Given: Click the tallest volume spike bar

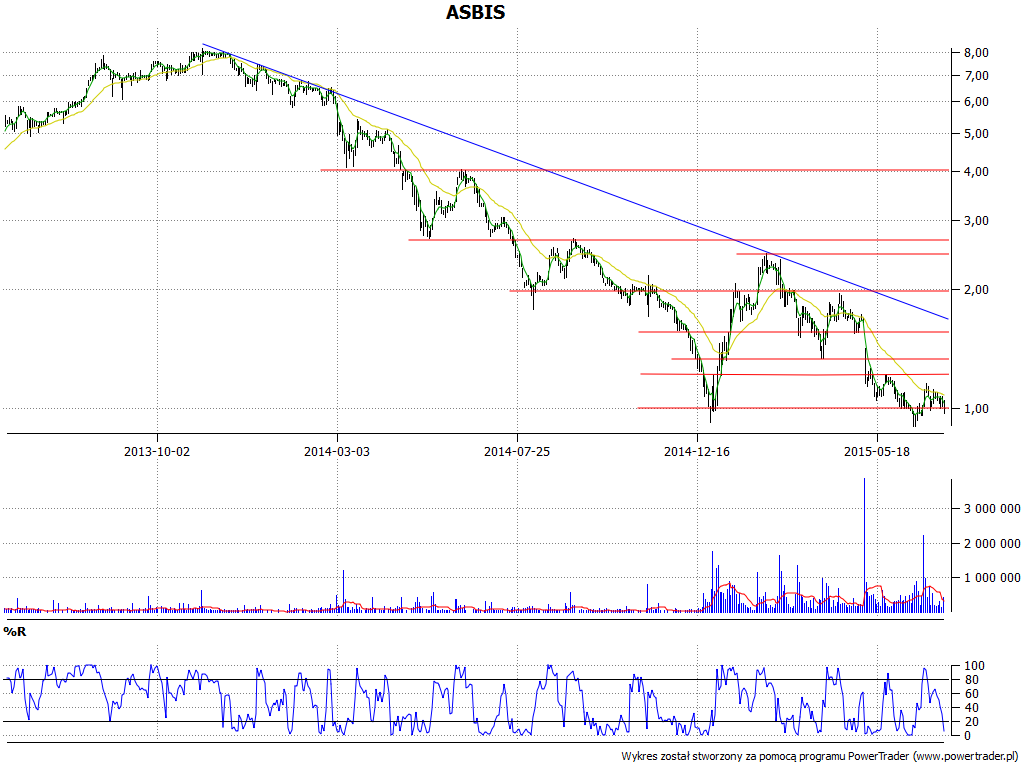Looking at the screenshot, I should pos(864,545).
